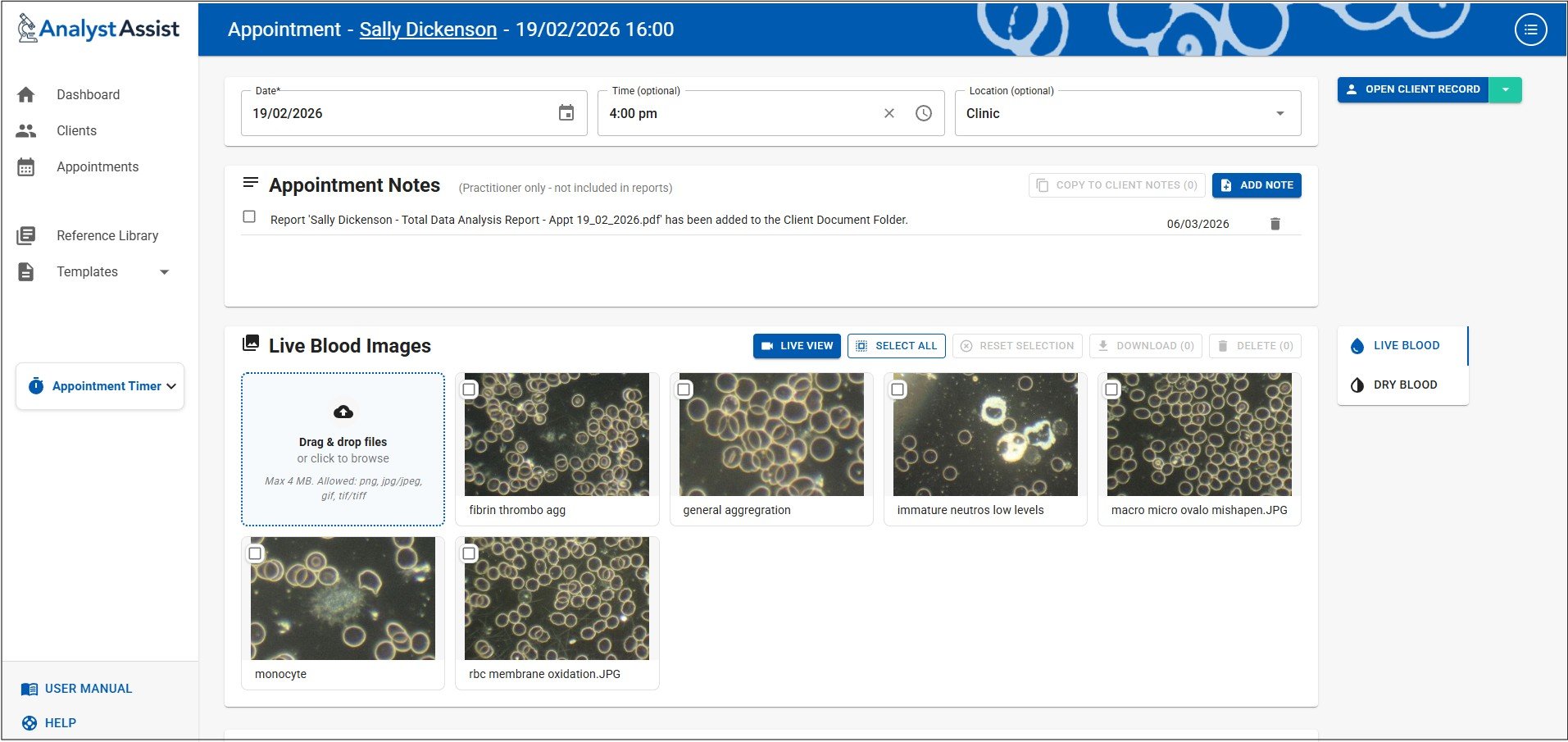This screenshot has width=1568, height=742.
Task: Tick the report note checkbox
Action: coord(249,217)
